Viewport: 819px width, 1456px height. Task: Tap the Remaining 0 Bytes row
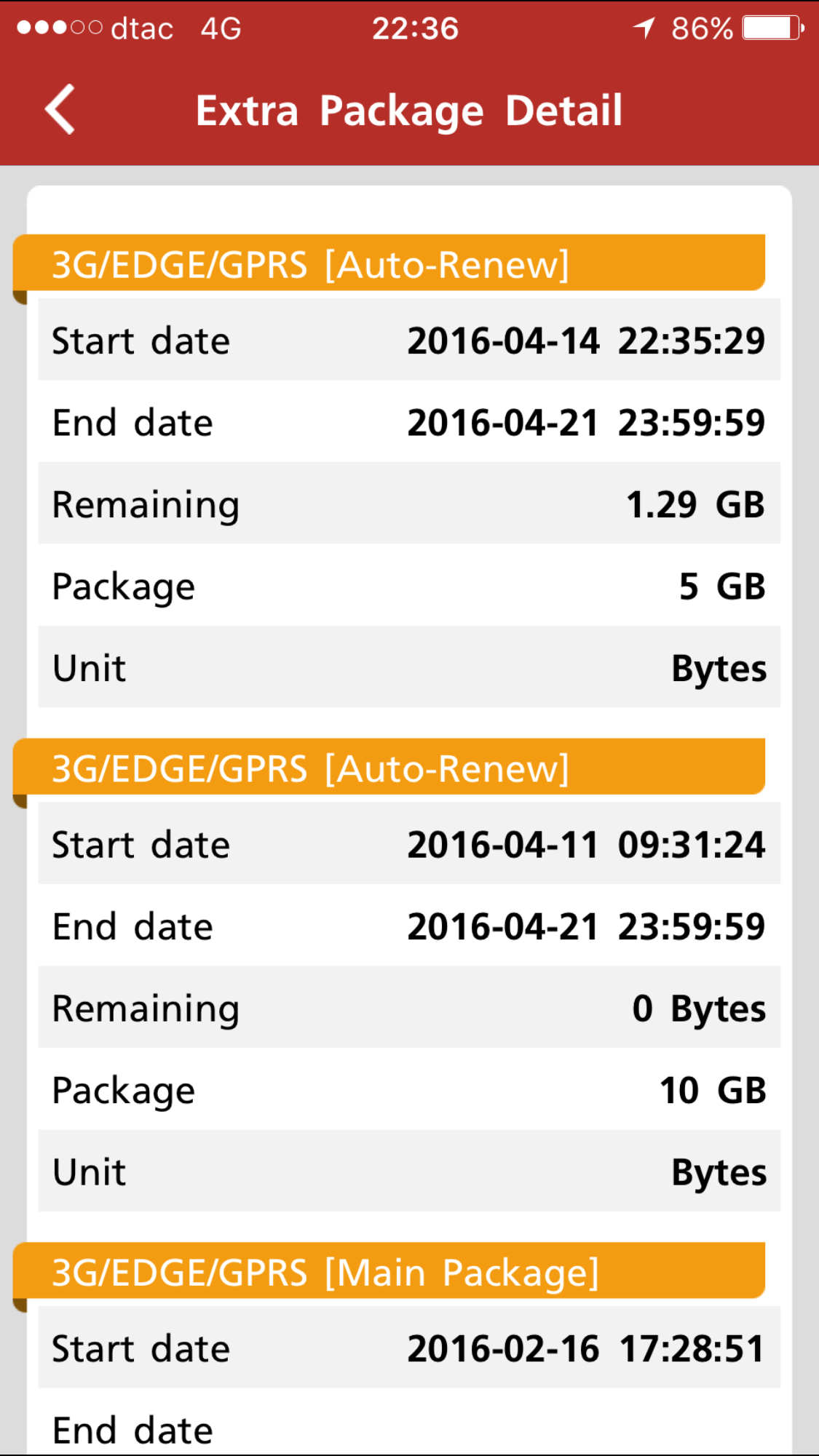coord(409,1009)
